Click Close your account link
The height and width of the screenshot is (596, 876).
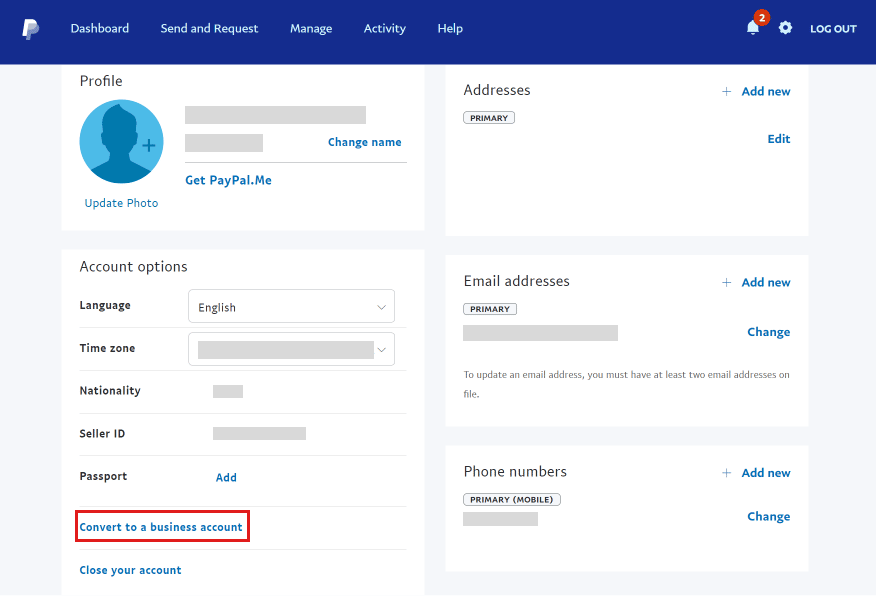[130, 570]
